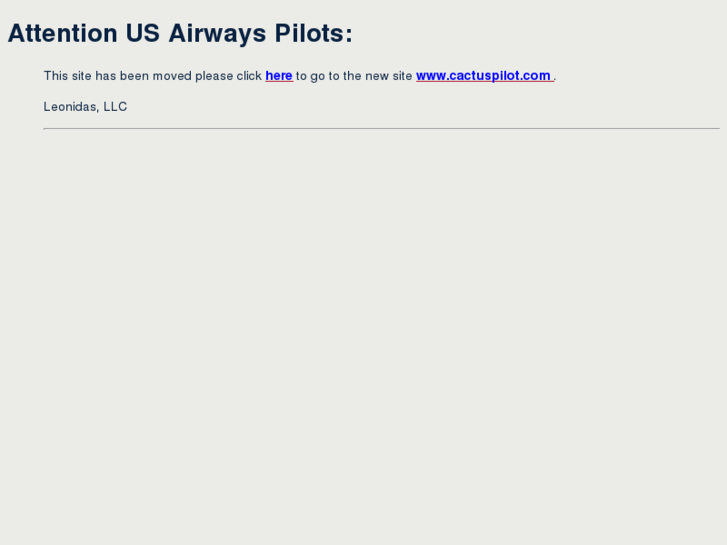Open the www.cactuspilot.com link

point(483,76)
